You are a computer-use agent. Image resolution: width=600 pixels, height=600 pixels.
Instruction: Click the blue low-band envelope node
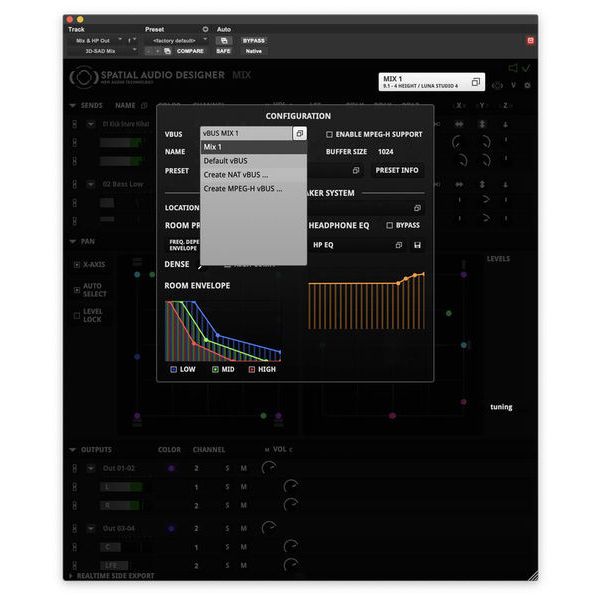tap(218, 335)
